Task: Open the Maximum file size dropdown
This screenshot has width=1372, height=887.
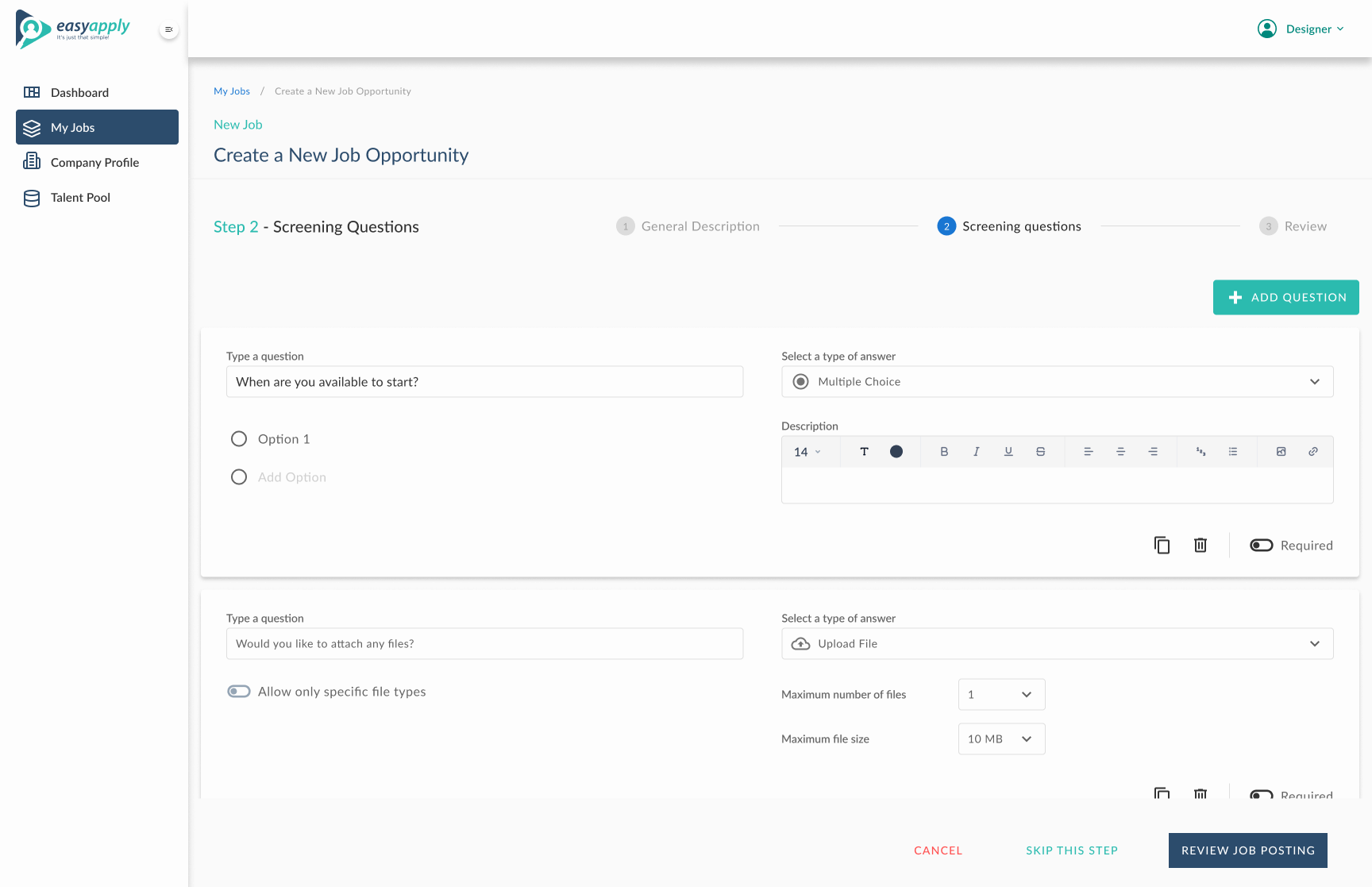Action: (x=1001, y=739)
